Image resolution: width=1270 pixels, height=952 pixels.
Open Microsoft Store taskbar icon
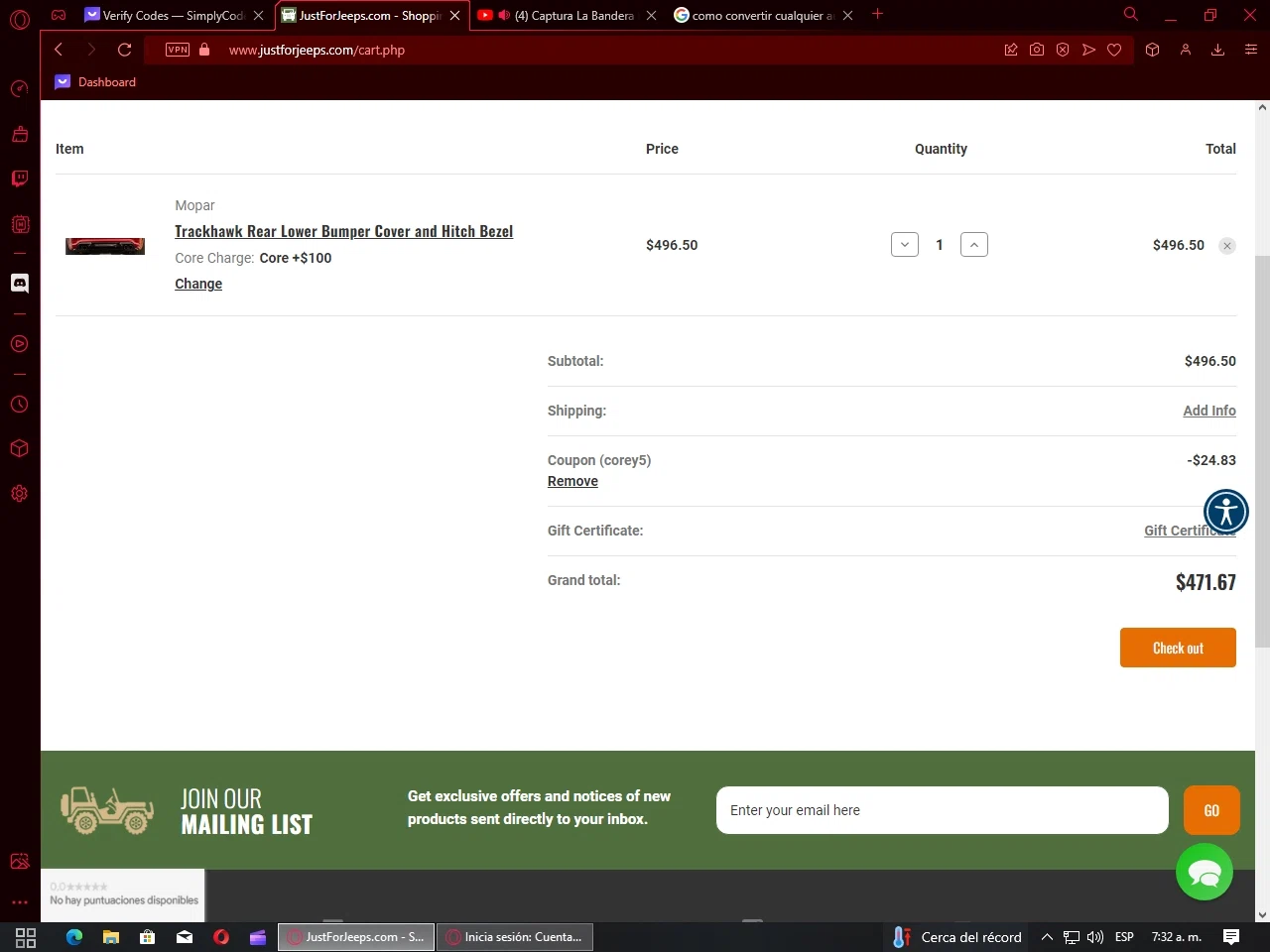148,937
